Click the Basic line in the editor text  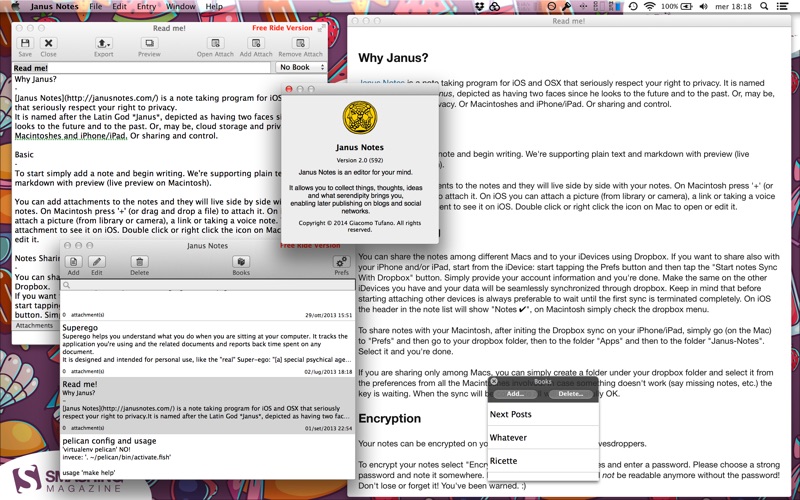click(x=24, y=154)
